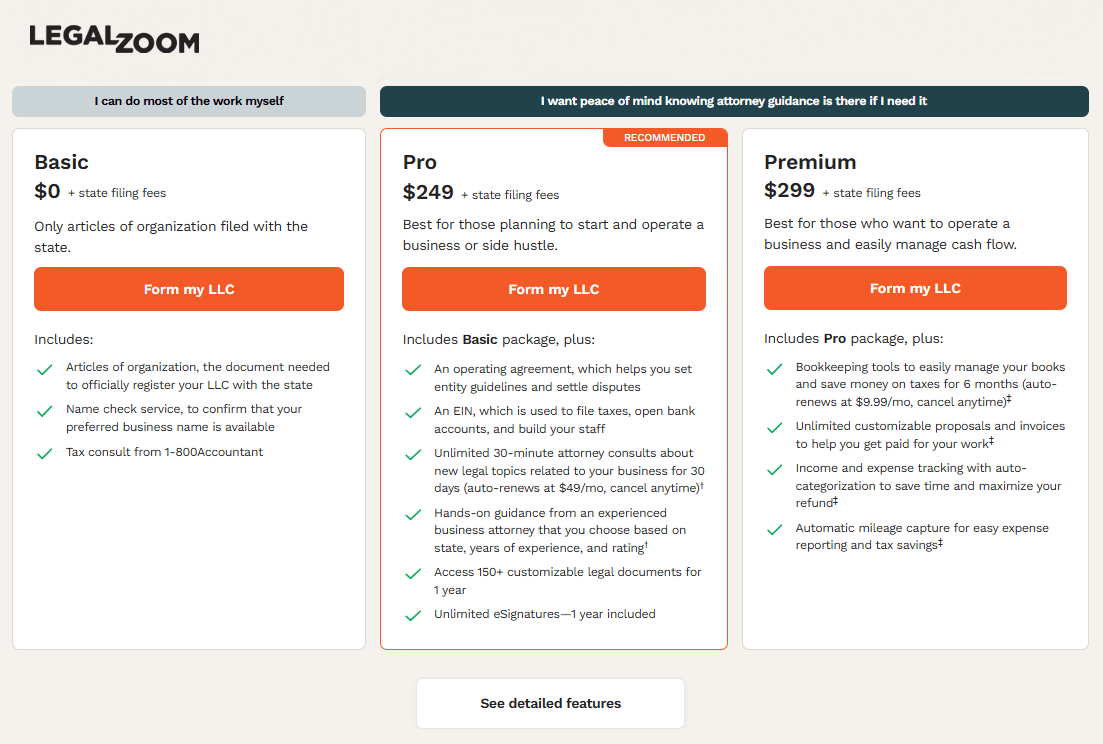Image resolution: width=1103 pixels, height=744 pixels.
Task: Select the 'I want peace of mind' attorney guidance header
Action: [x=734, y=101]
